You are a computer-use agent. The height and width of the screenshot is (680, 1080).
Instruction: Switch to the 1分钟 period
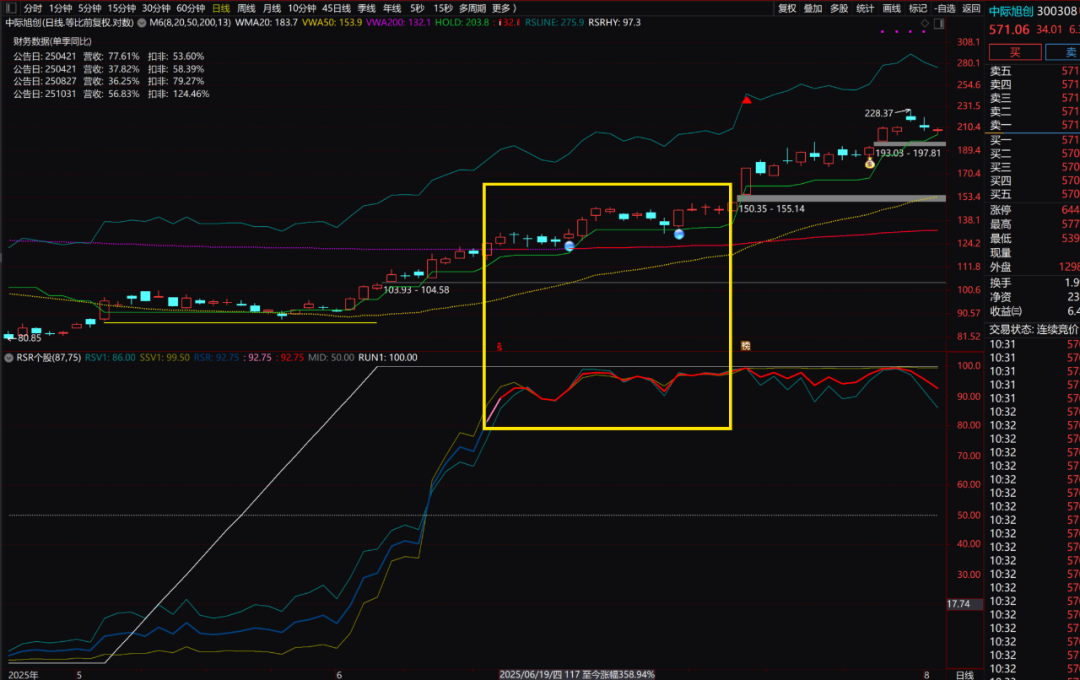tap(61, 8)
